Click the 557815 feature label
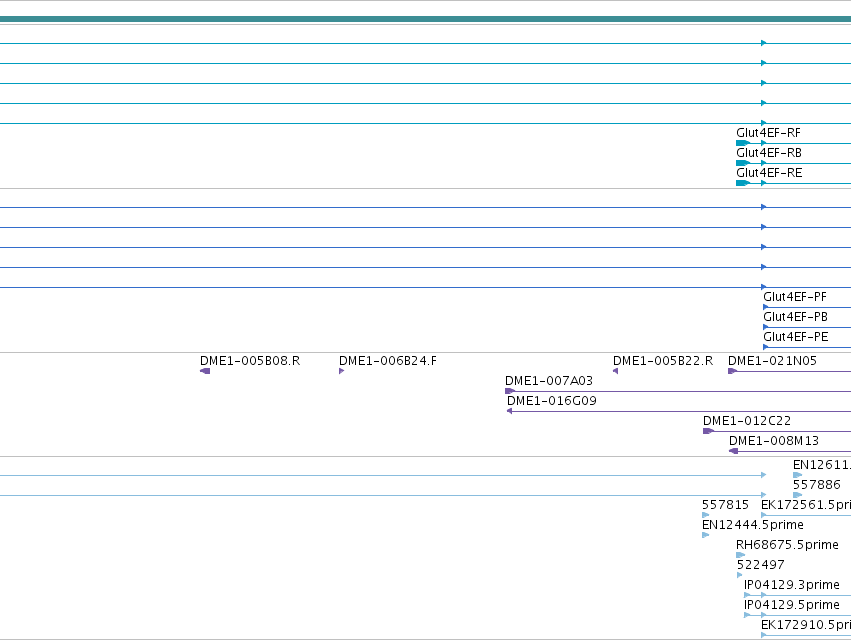 point(725,505)
